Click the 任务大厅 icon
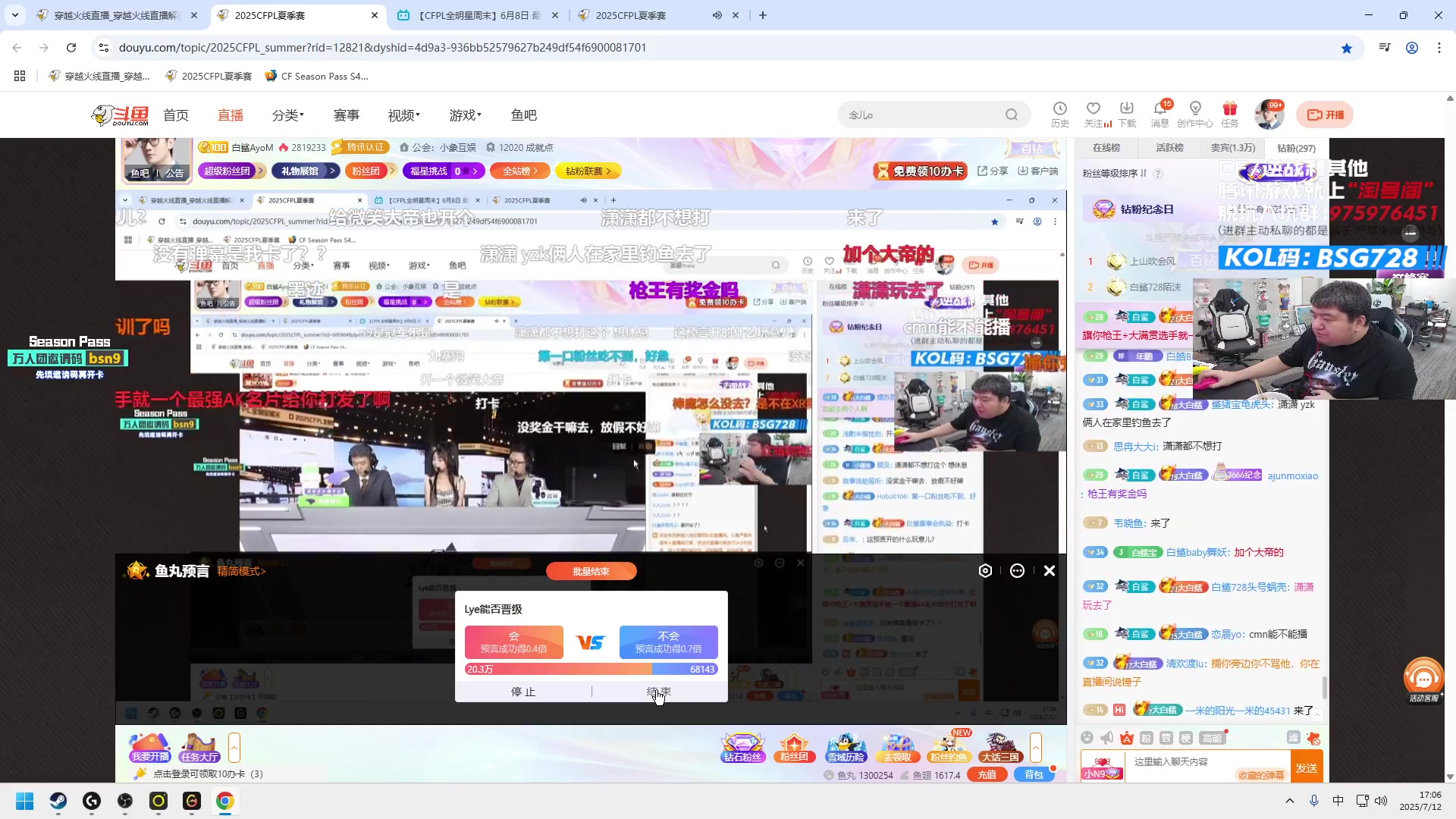This screenshot has width=1456, height=819. pyautogui.click(x=200, y=748)
